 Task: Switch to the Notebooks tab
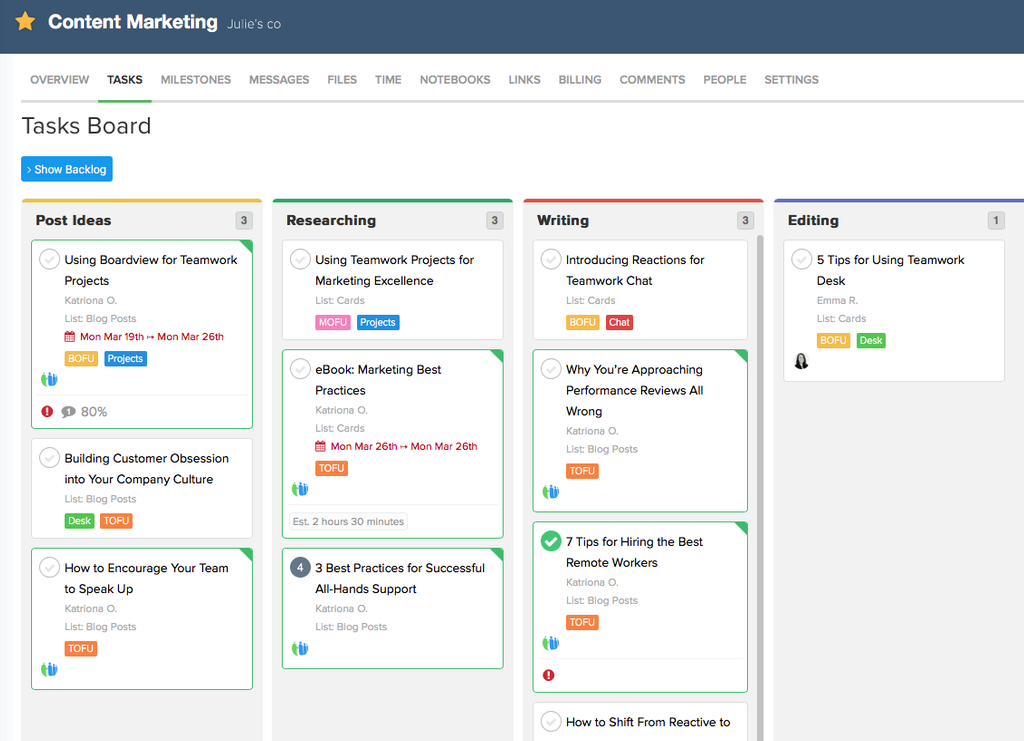point(455,80)
